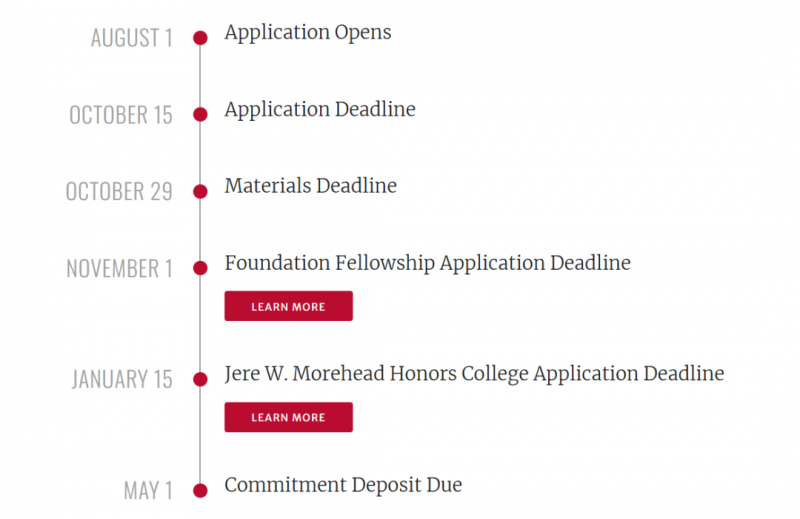Click the Application Deadline heading
800x519 pixels.
click(x=320, y=110)
